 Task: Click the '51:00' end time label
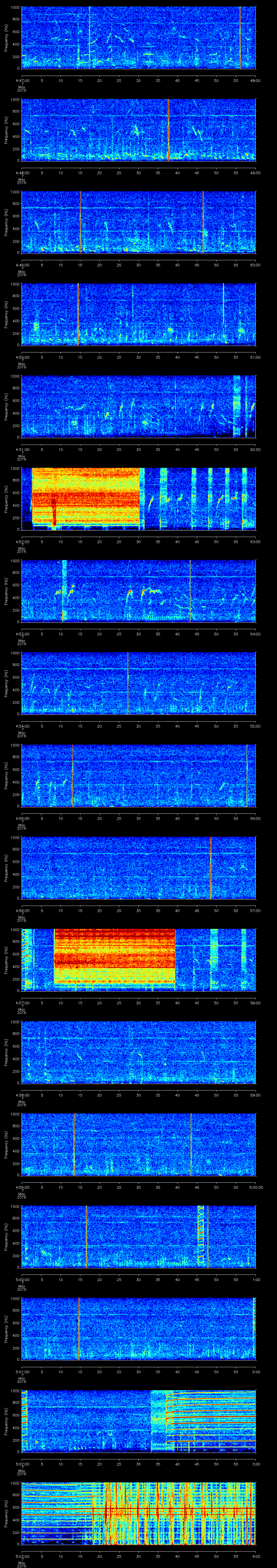(x=255, y=357)
